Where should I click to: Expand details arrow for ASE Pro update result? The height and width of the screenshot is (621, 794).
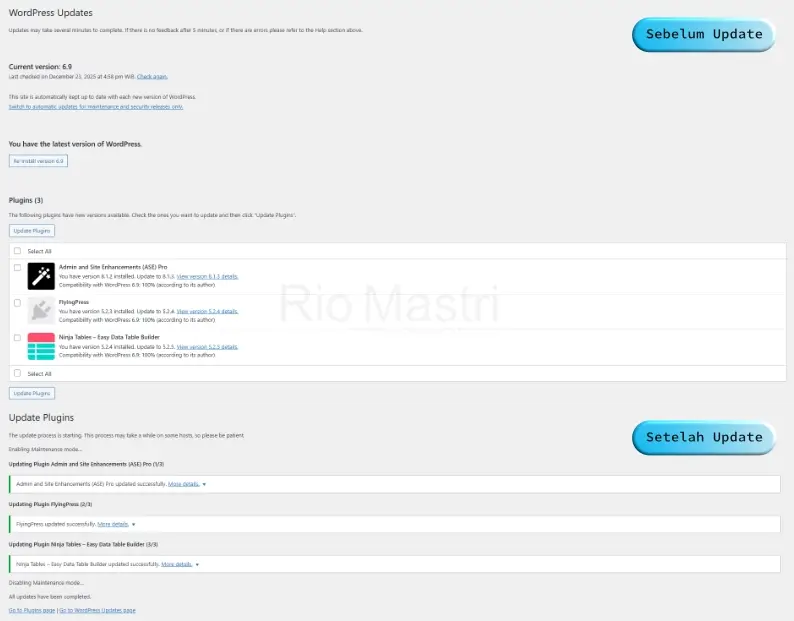[204, 484]
